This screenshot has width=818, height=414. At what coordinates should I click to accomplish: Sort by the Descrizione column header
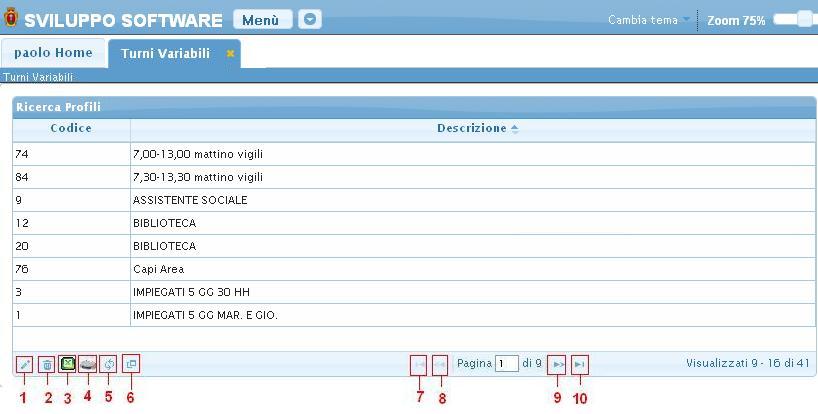(x=477, y=128)
